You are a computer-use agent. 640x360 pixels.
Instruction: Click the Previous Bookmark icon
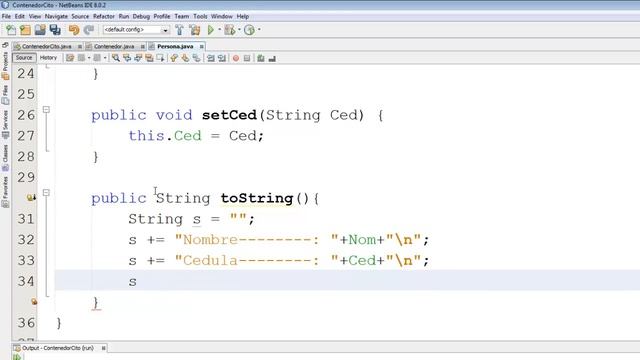[x=174, y=58]
